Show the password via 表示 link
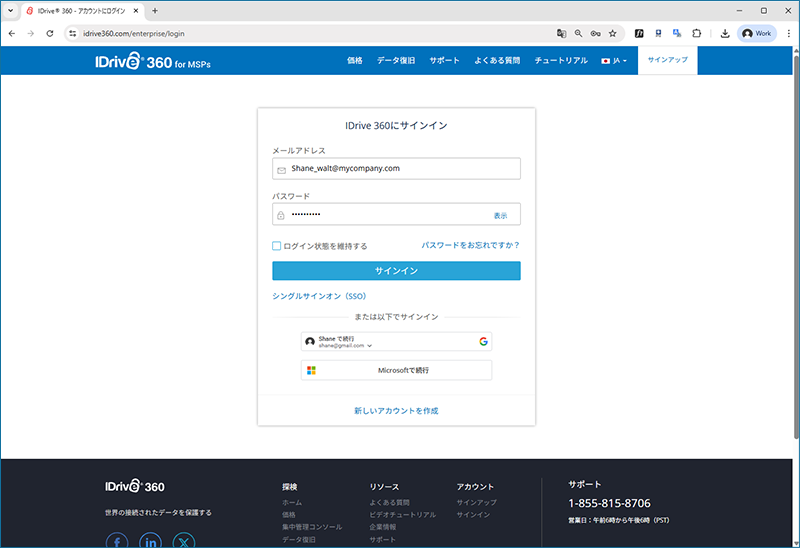This screenshot has width=800, height=548. point(501,216)
